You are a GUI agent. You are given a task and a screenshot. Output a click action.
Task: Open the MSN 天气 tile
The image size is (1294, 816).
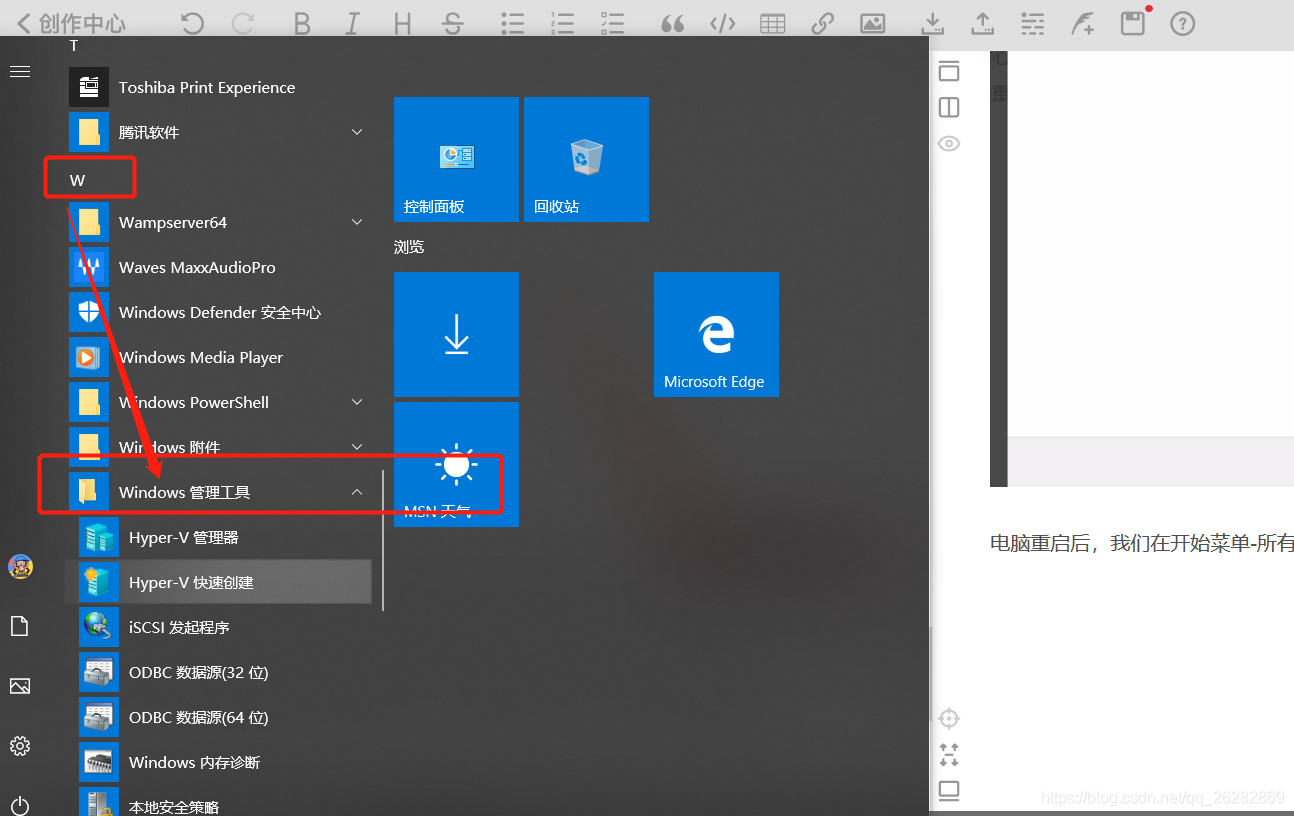coord(456,464)
